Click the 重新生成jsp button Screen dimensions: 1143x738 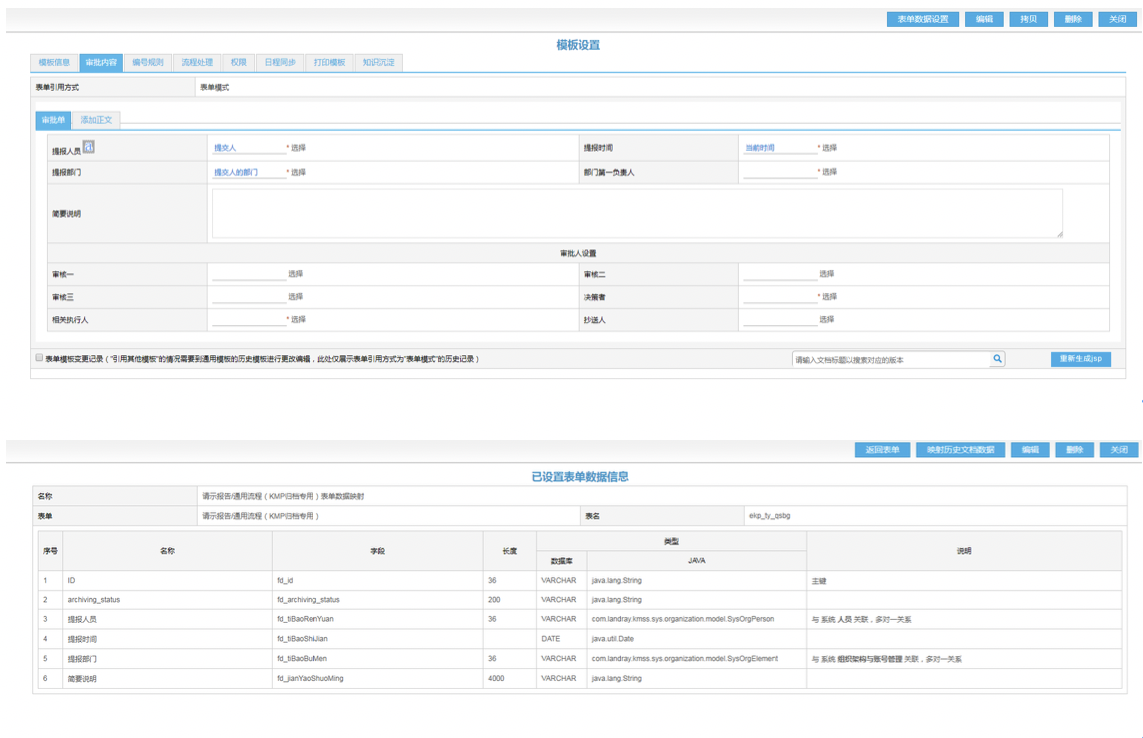click(1080, 359)
